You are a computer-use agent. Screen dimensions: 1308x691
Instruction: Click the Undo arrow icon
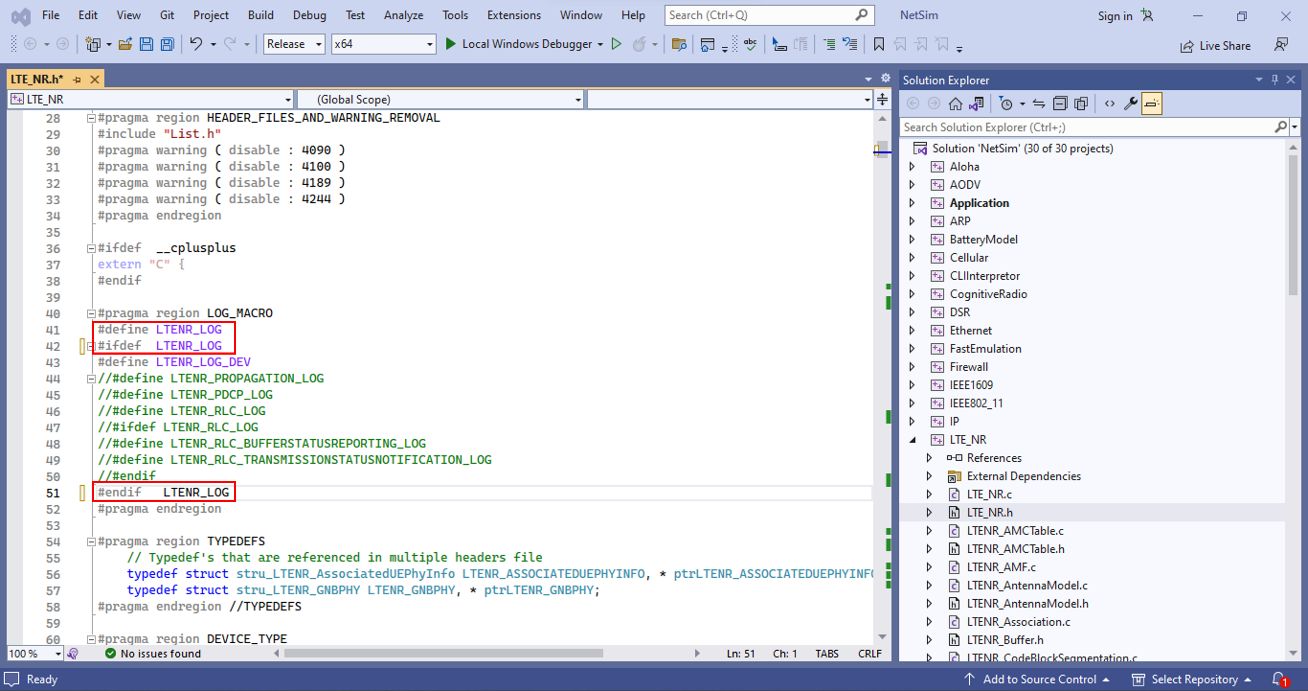point(196,44)
